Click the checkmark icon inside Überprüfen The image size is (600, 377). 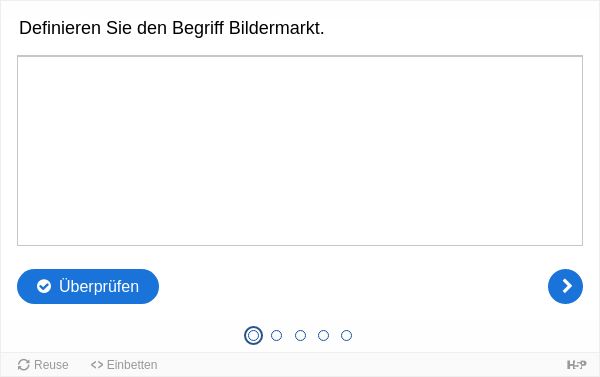coord(44,286)
